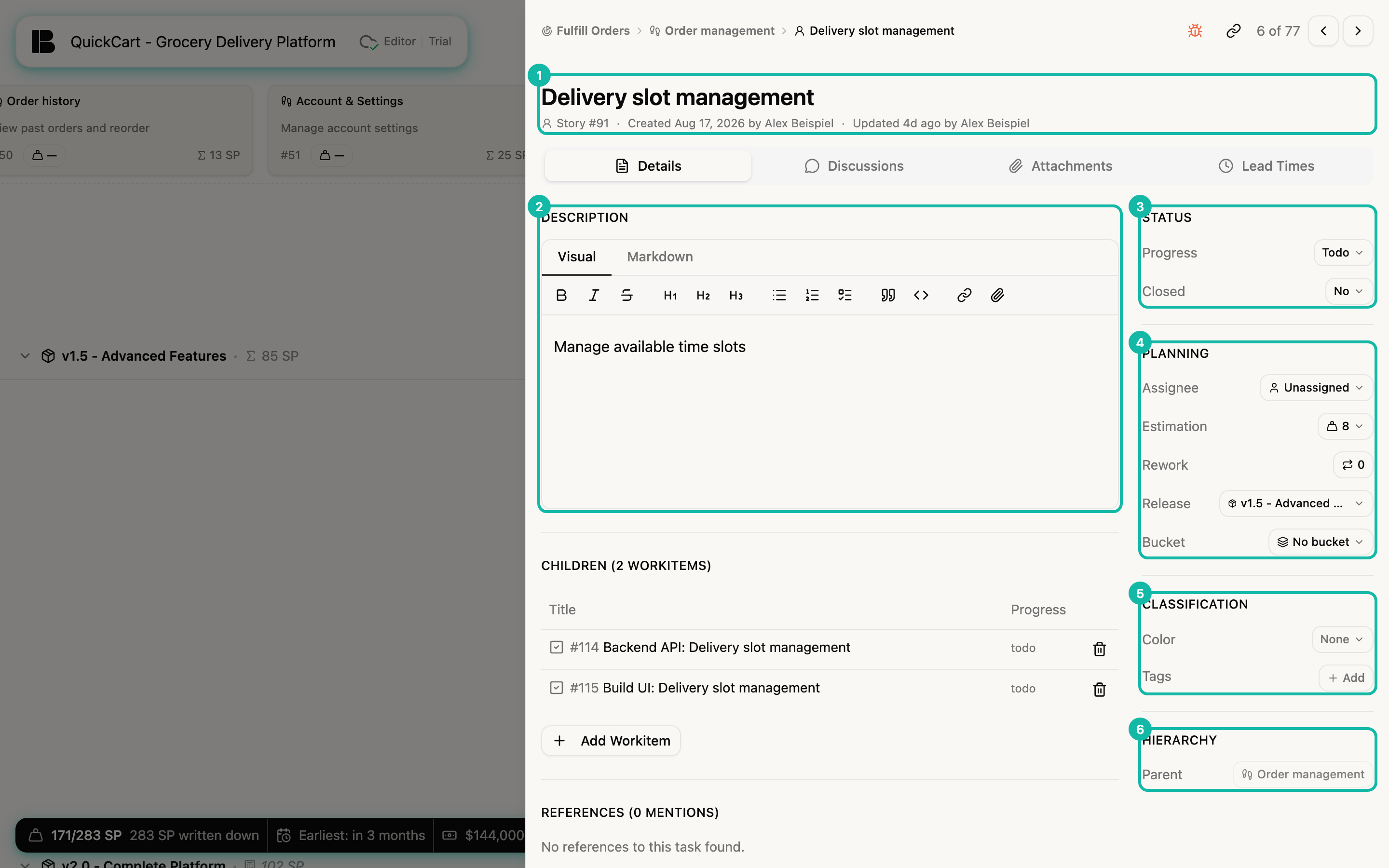
Task: Go to previous workitem with left arrow
Action: (1323, 31)
